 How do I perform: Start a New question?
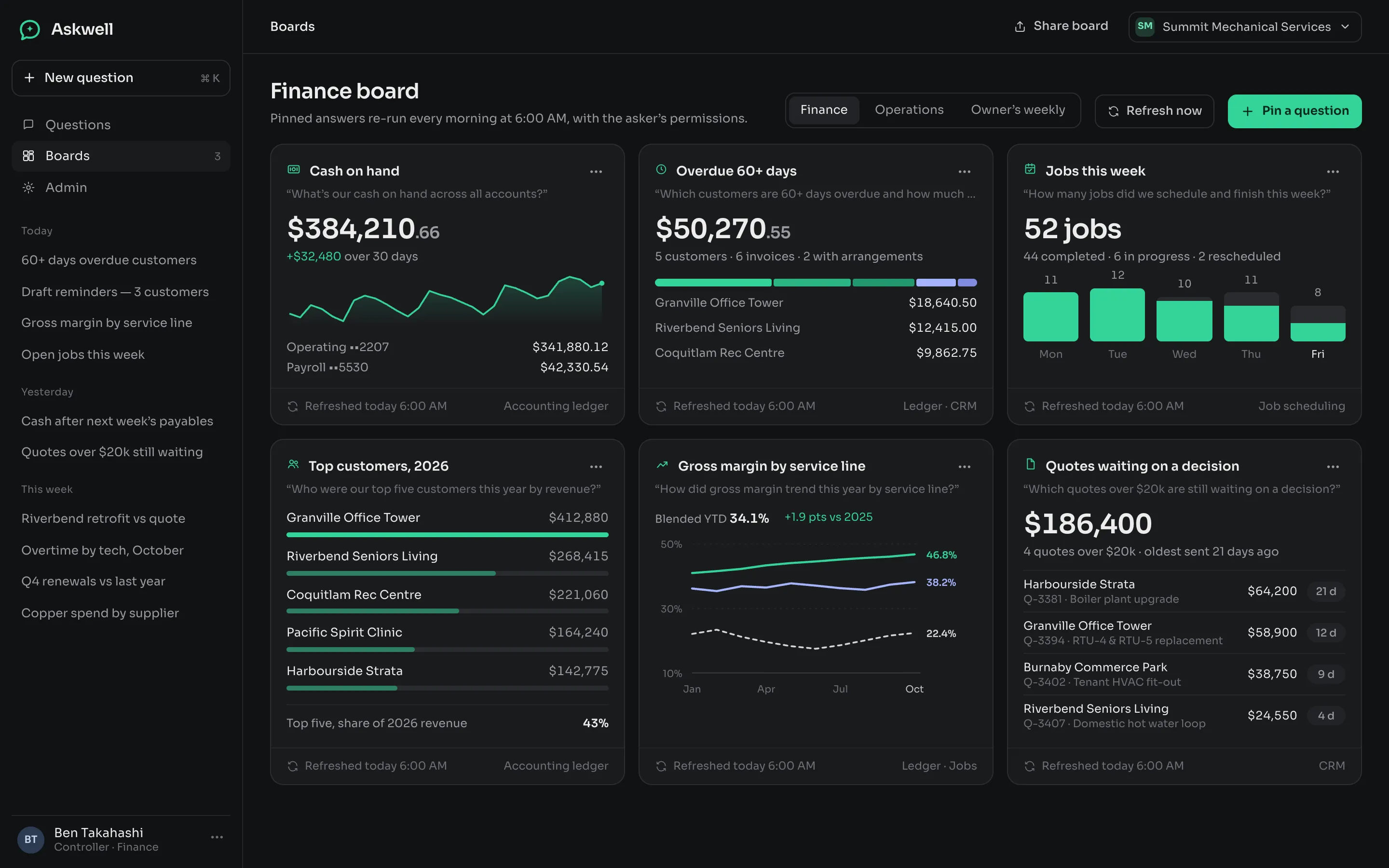tap(121, 78)
